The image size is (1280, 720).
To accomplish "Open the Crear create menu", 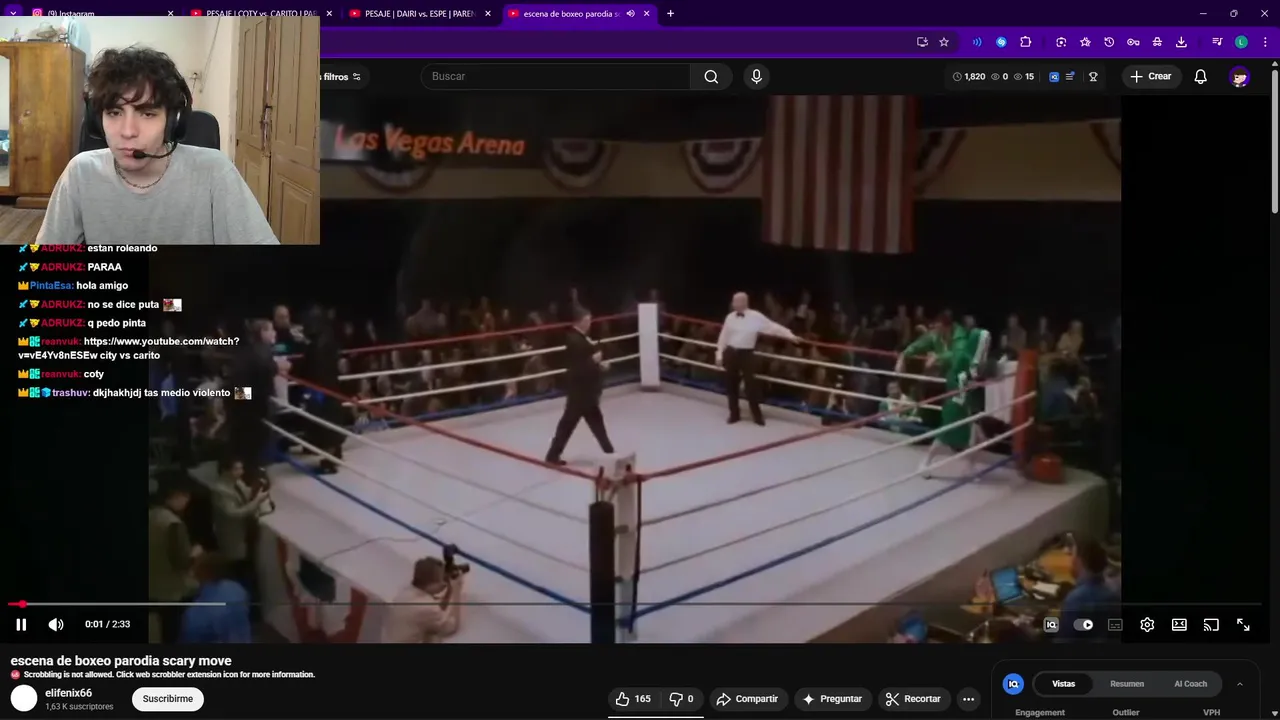I will coord(1150,76).
